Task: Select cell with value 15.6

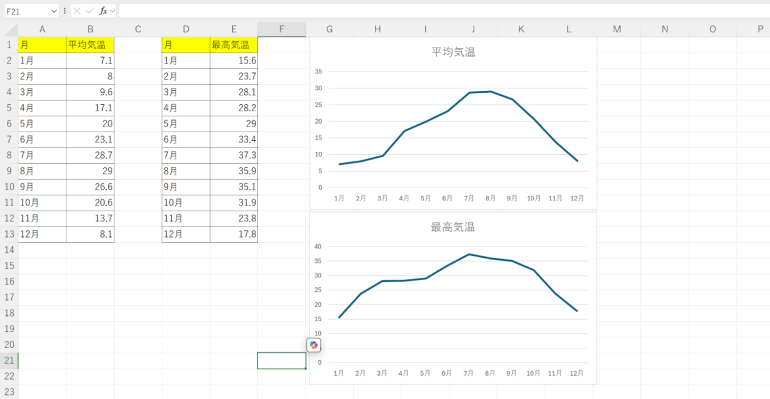Action: tap(234, 61)
